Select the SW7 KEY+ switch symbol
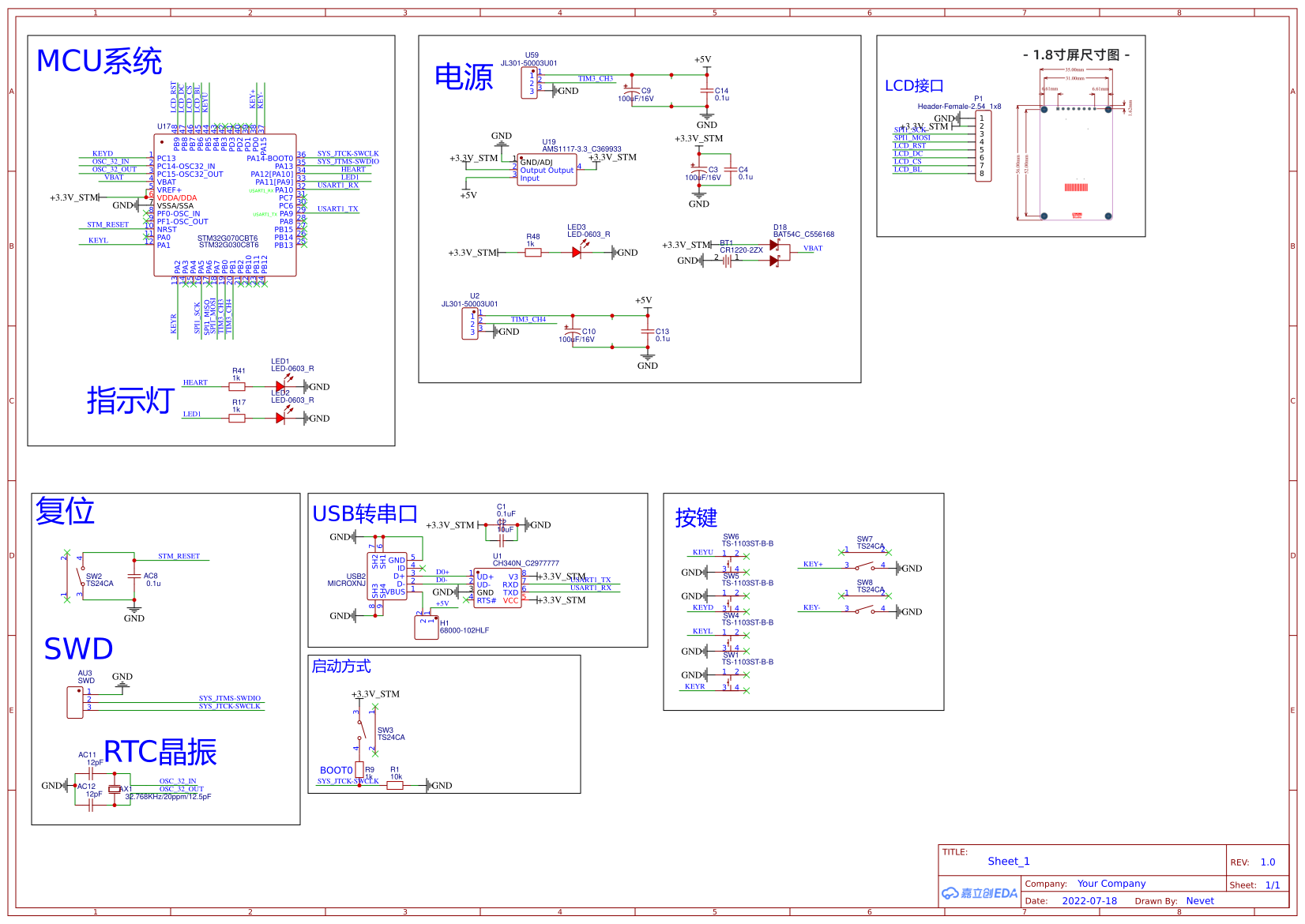The image size is (1305, 924). [x=866, y=559]
